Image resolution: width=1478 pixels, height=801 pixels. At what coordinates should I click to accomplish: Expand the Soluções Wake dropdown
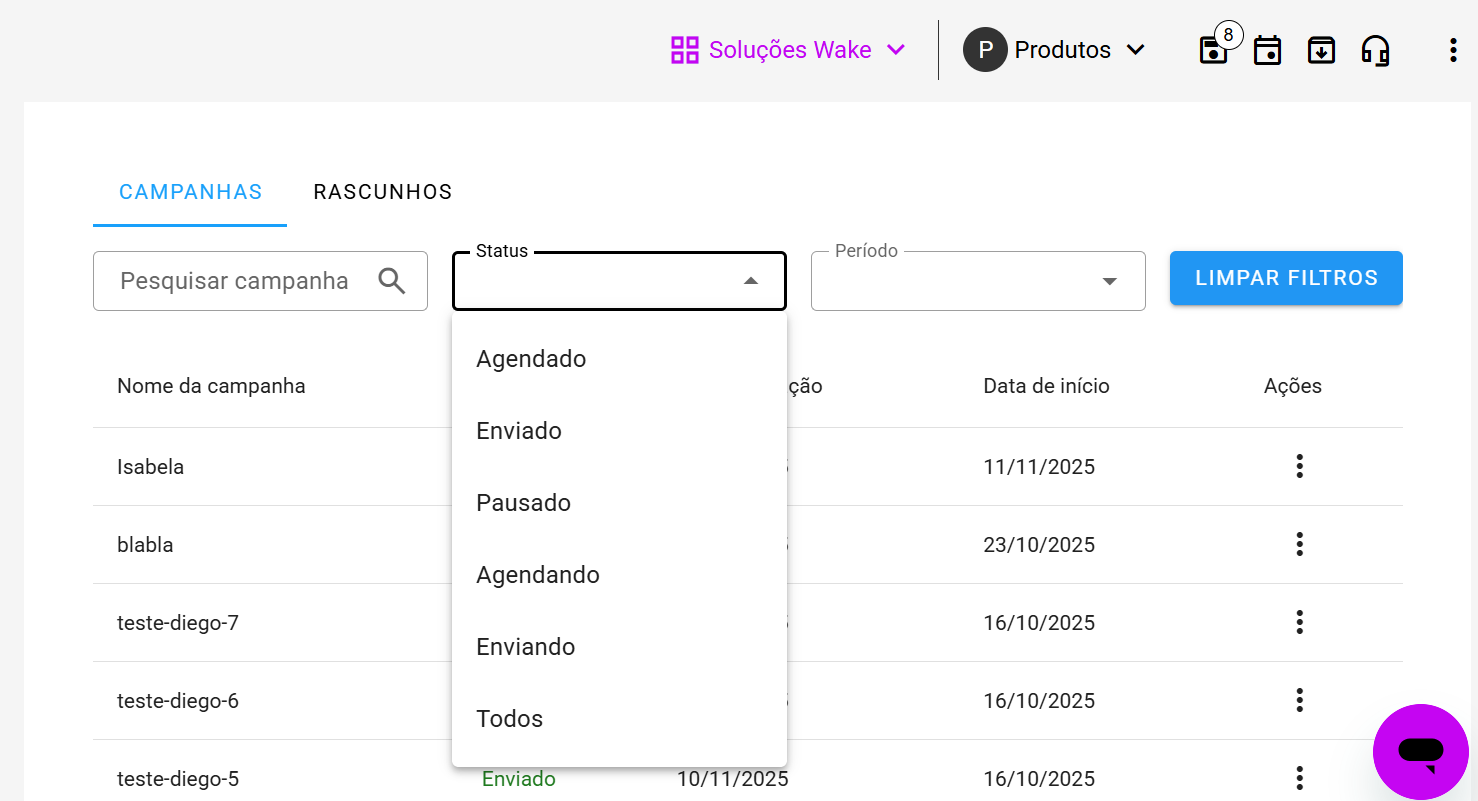[x=788, y=50]
